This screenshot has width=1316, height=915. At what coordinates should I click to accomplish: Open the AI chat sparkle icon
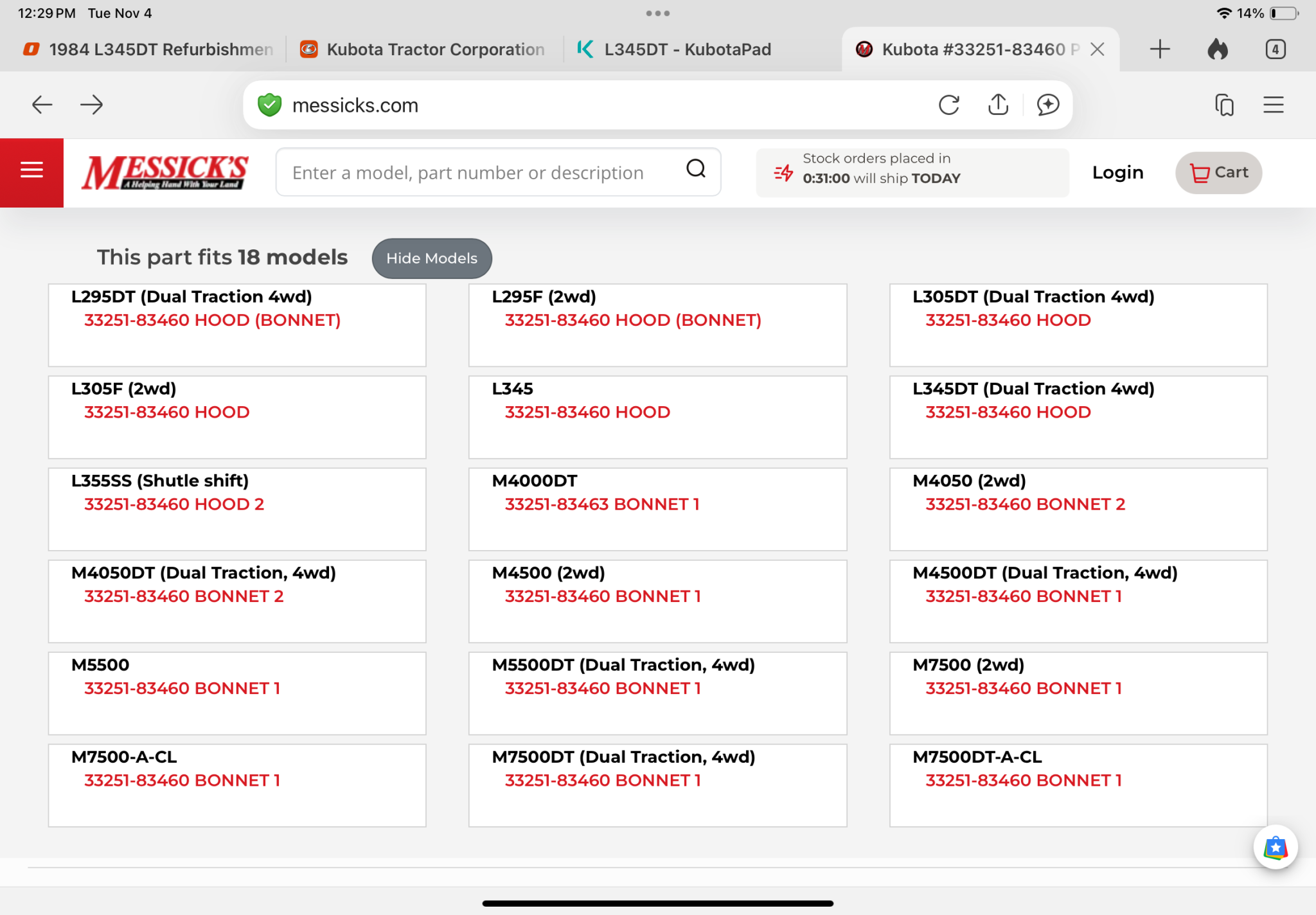coord(1047,105)
